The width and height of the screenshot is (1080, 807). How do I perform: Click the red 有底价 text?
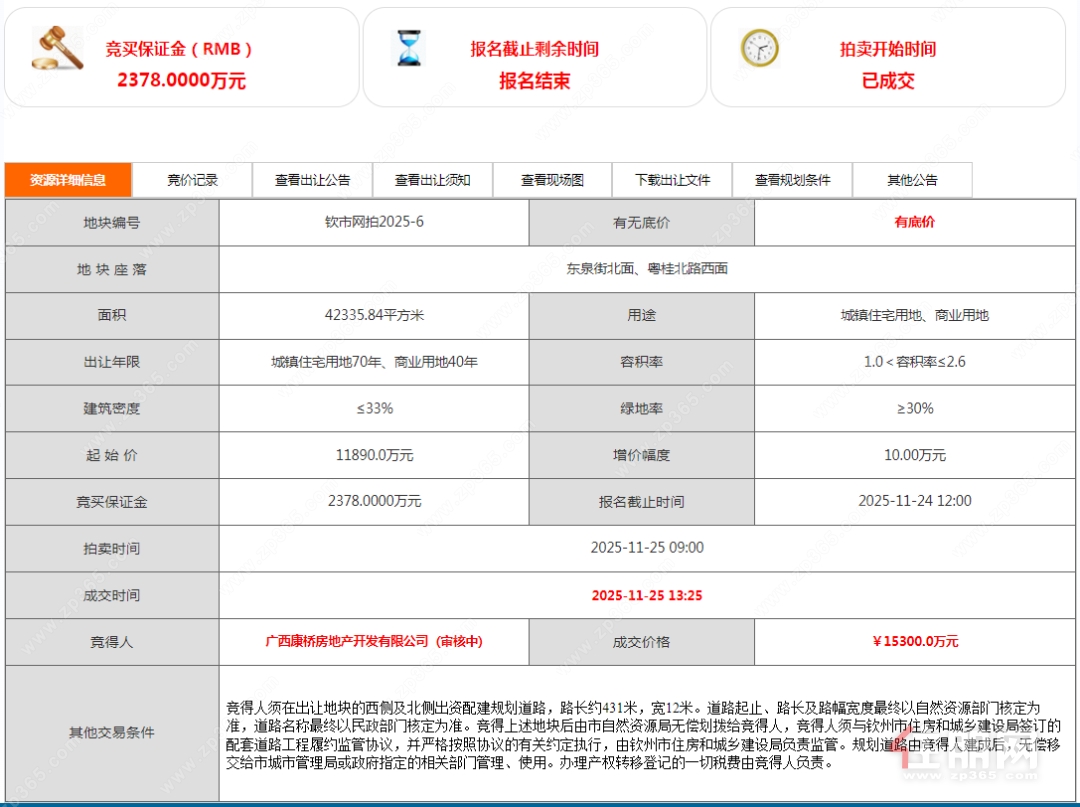pos(914,222)
